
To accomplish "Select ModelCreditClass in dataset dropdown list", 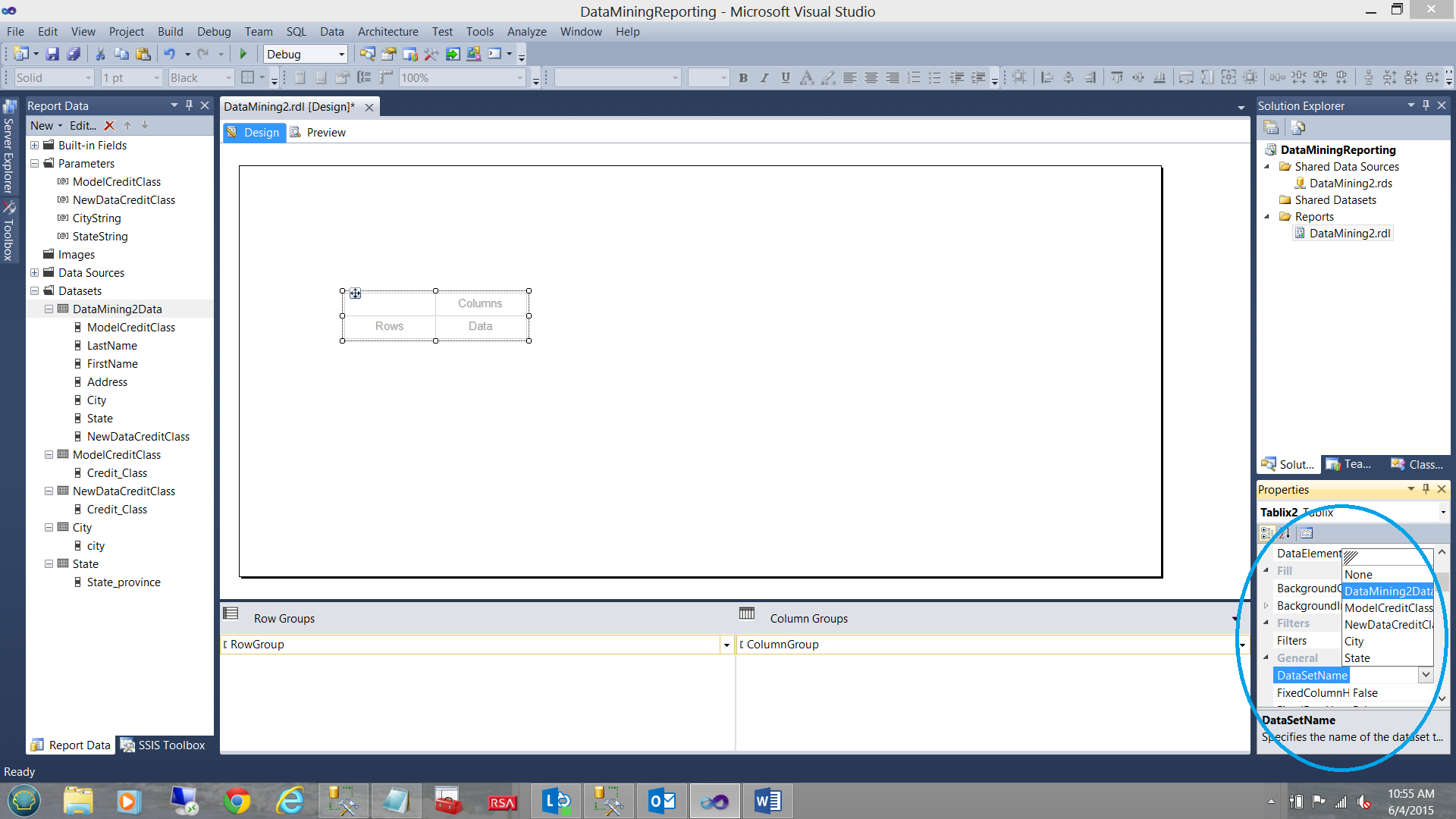I will pyautogui.click(x=1388, y=608).
